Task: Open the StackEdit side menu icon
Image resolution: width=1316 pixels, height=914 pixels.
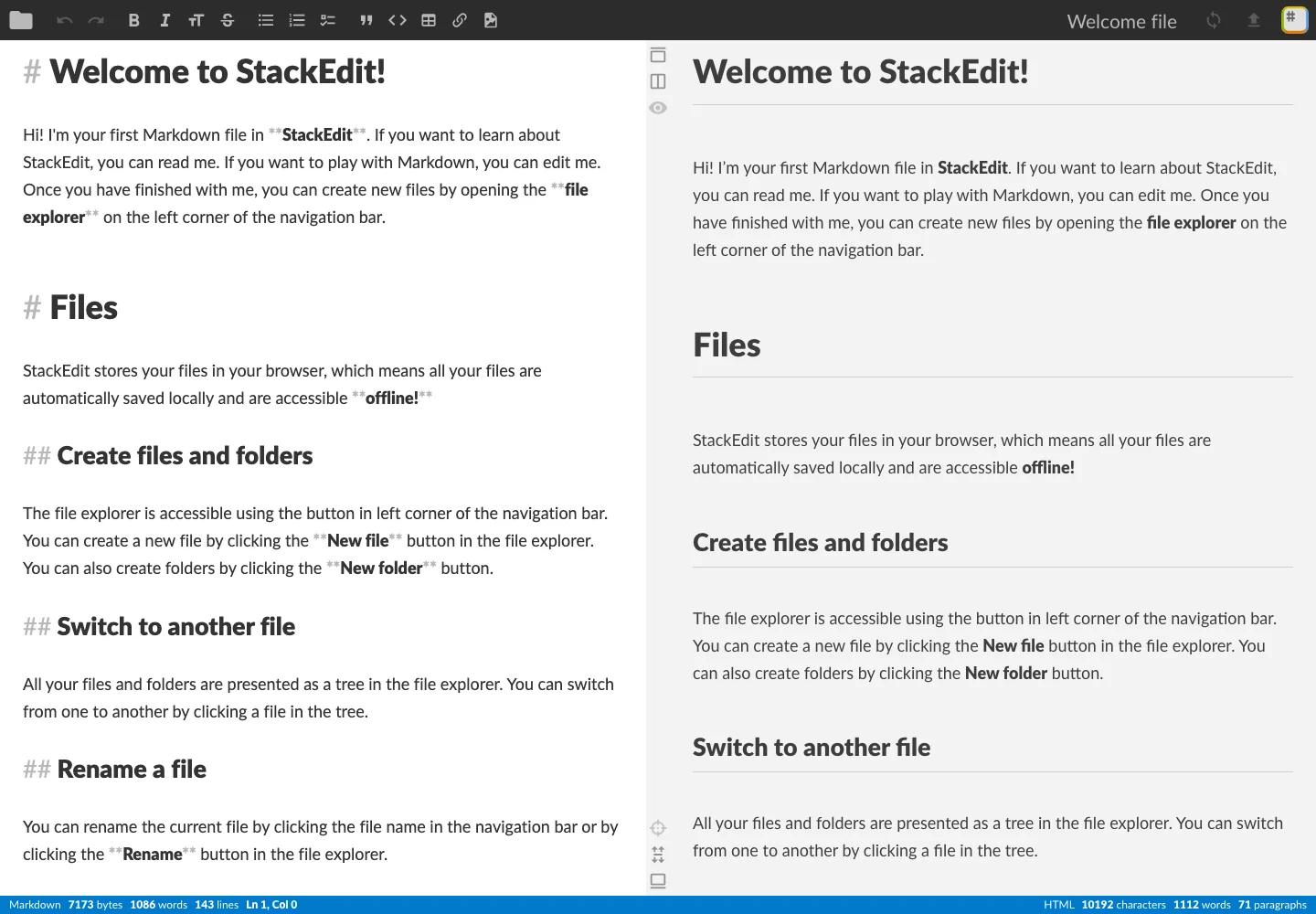Action: tap(1295, 20)
